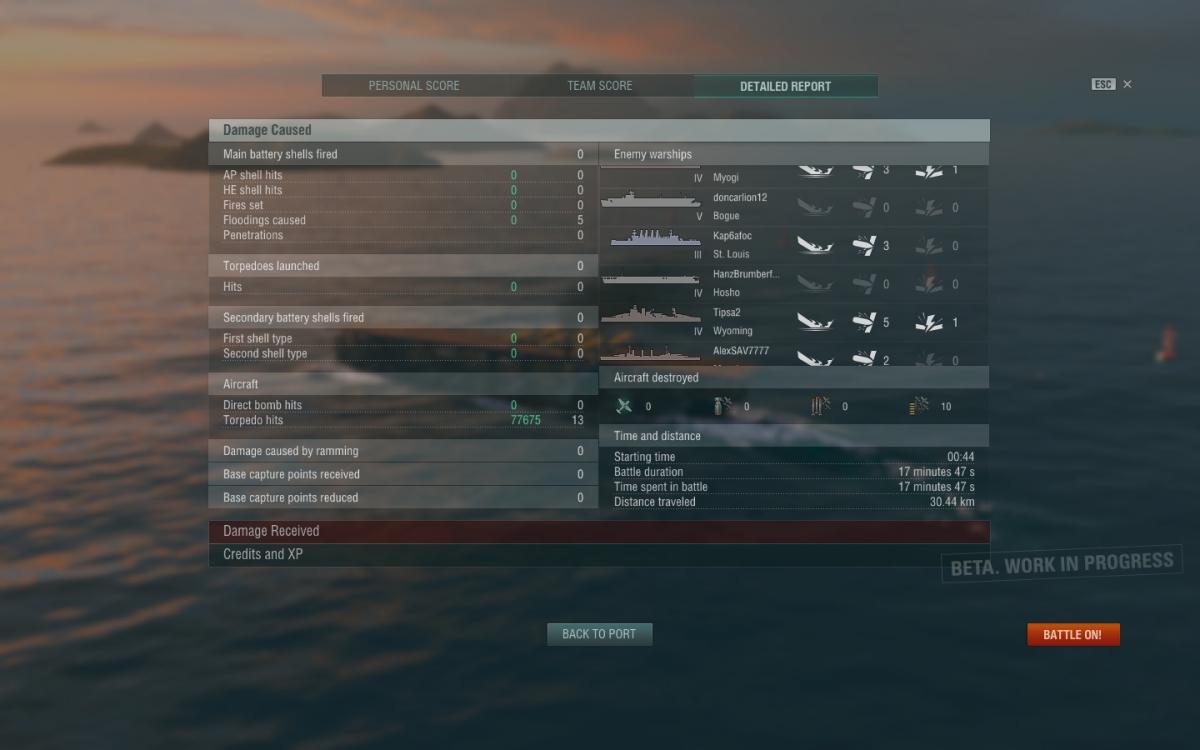Switch to the Personal Score tab
The height and width of the screenshot is (750, 1200).
point(414,86)
